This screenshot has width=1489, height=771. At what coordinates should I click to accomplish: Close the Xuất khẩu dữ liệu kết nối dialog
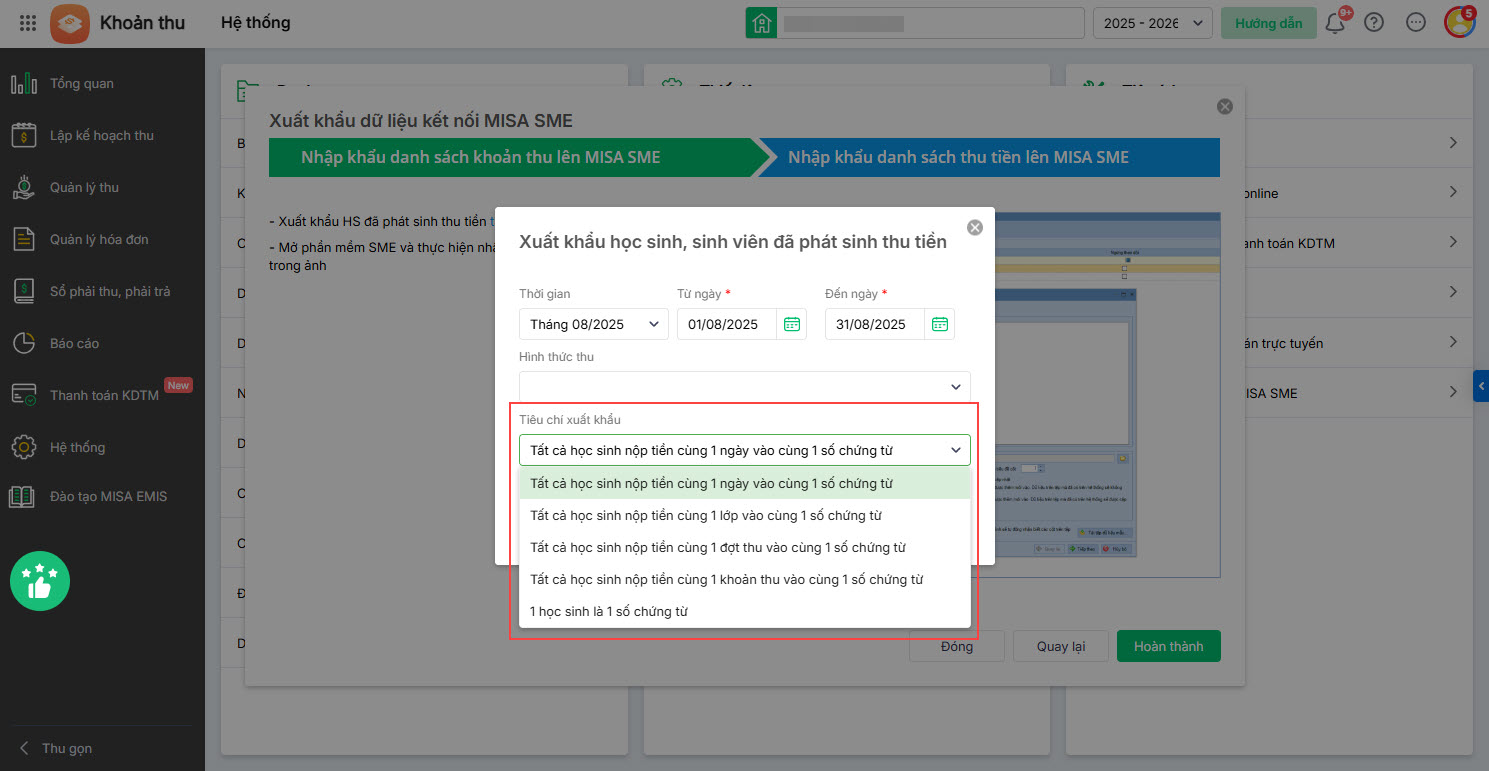(x=1225, y=107)
